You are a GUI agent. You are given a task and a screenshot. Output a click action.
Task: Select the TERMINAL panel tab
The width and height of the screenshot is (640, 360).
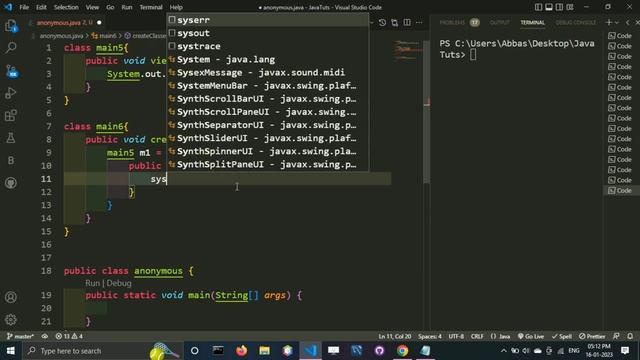[532, 22]
